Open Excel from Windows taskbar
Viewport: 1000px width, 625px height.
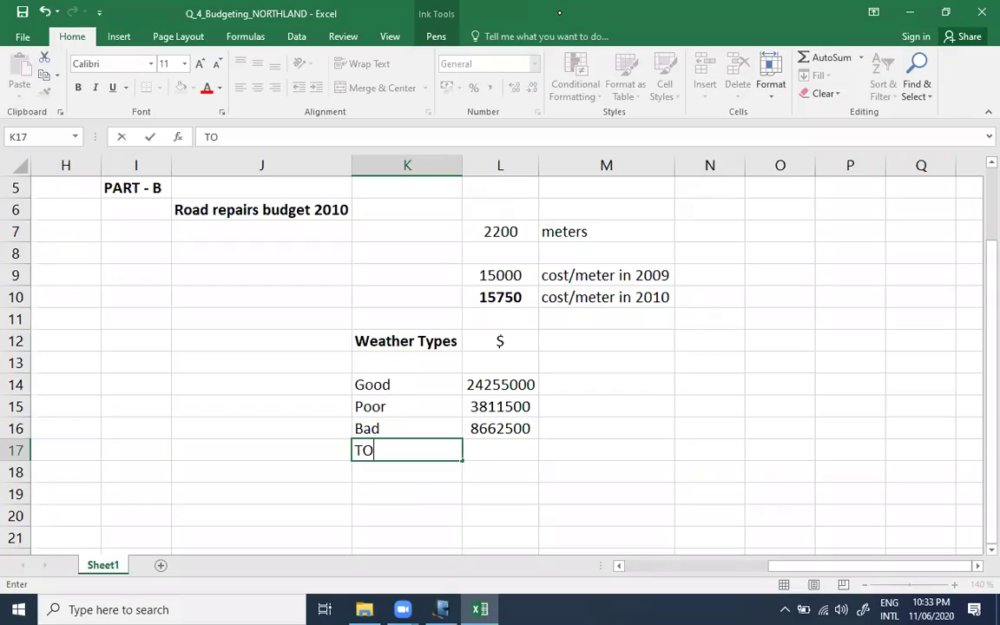tap(480, 609)
